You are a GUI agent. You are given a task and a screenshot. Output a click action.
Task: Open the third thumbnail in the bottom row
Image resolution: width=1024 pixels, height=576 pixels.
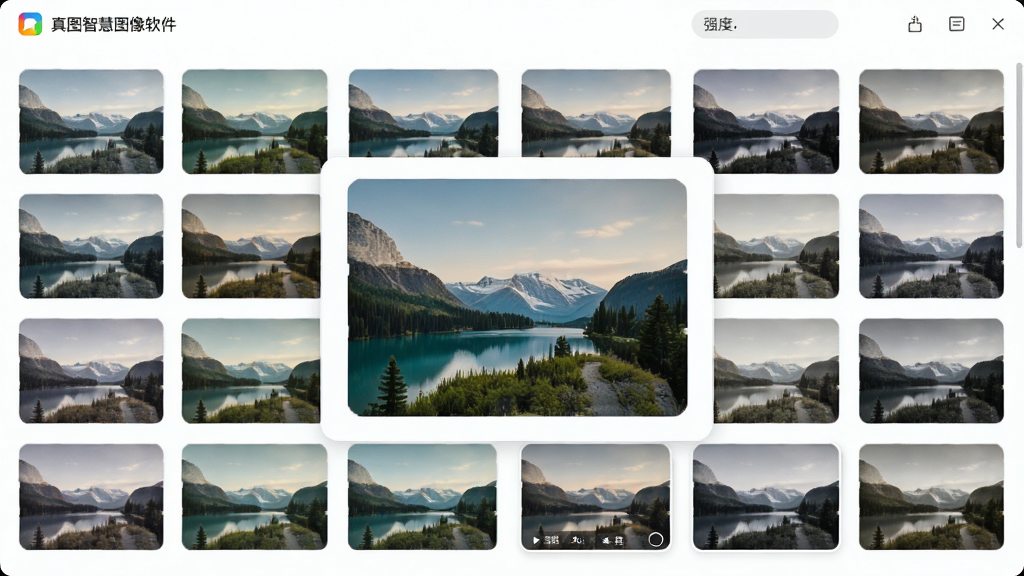pyautogui.click(x=423, y=497)
